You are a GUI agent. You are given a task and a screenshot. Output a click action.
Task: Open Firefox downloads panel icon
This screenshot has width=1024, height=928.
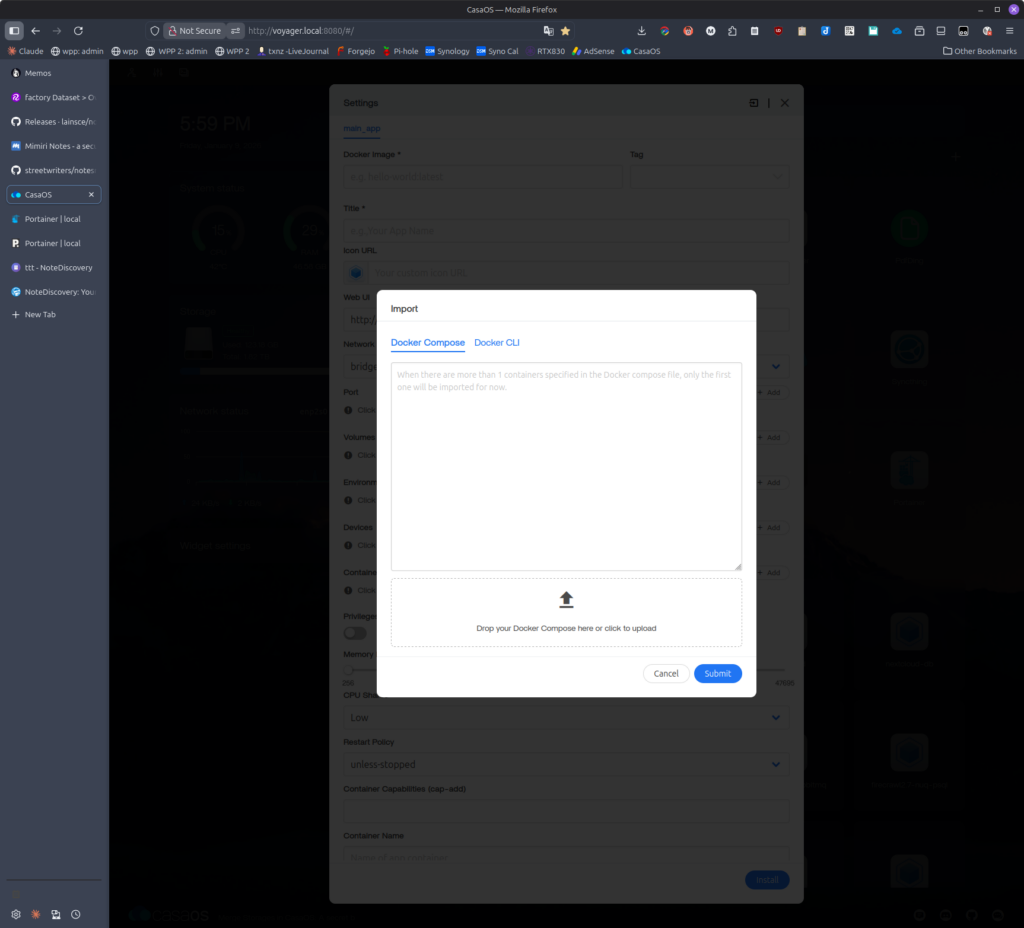[x=641, y=31]
